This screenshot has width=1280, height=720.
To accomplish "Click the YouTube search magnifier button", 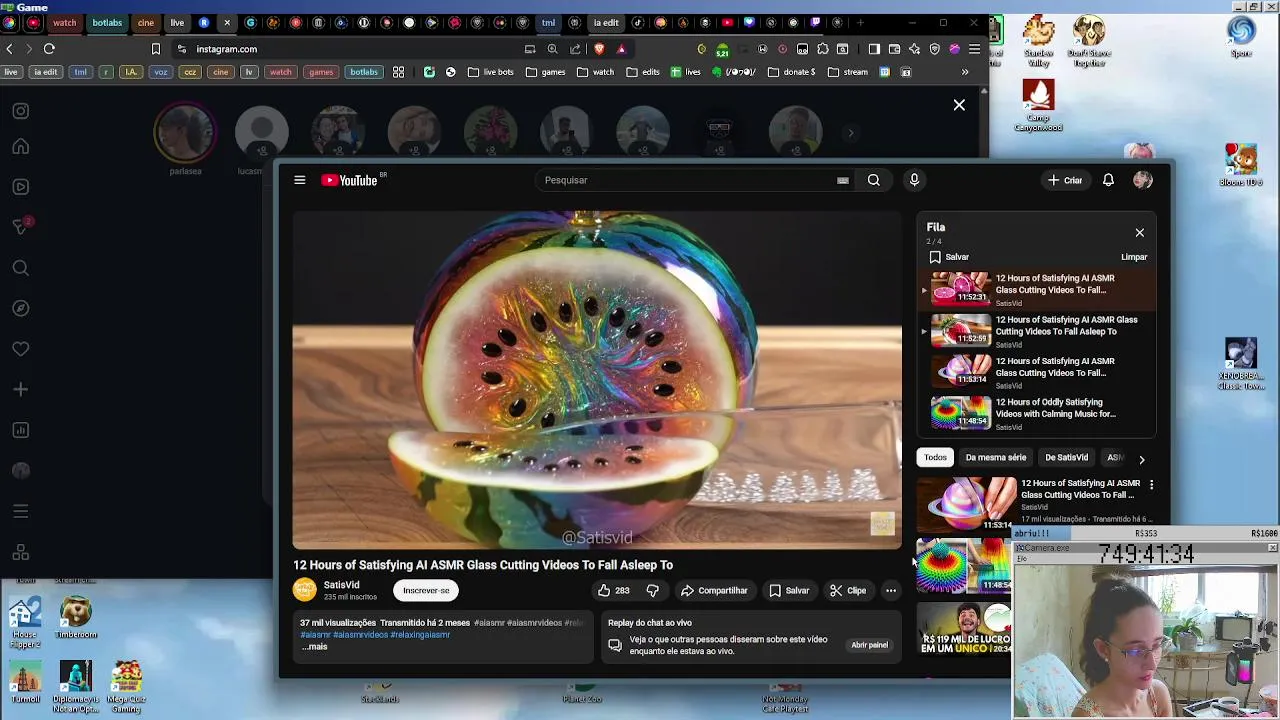I will (x=874, y=180).
